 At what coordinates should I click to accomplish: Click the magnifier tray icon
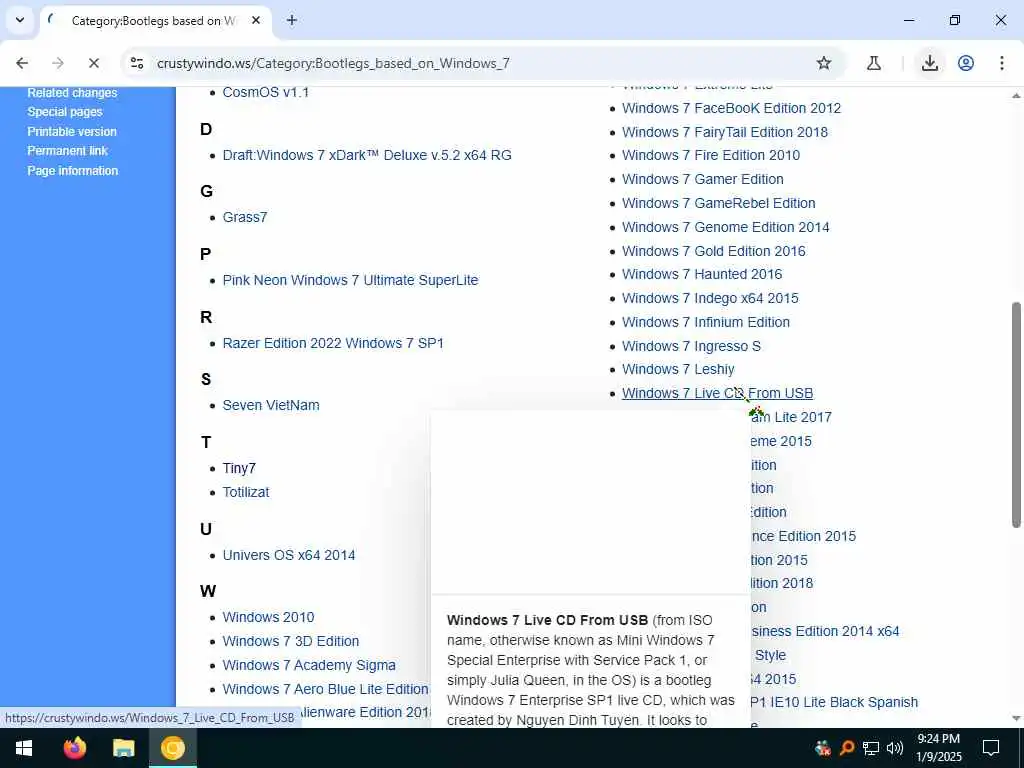(x=846, y=748)
